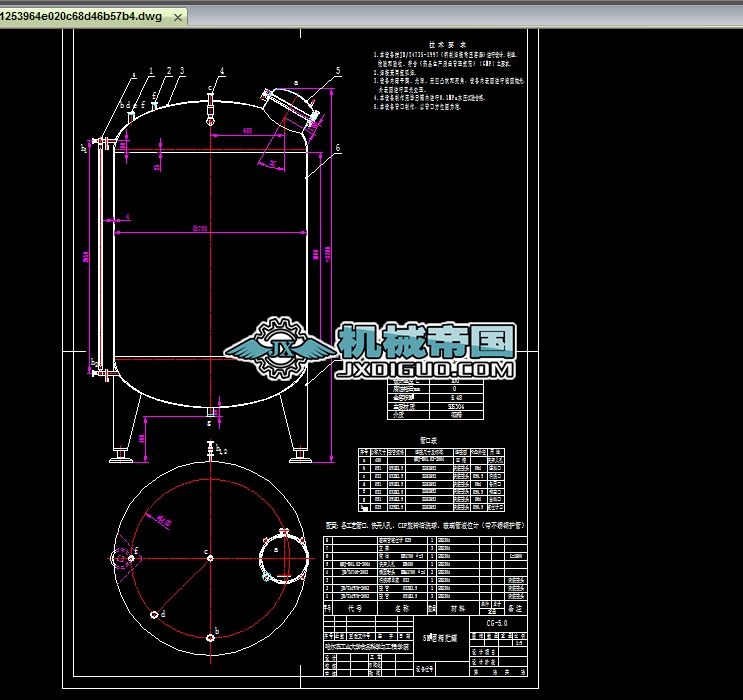Click nozzle label "b" at the plan view bottom
Image resolution: width=743 pixels, height=700 pixels.
[217, 631]
